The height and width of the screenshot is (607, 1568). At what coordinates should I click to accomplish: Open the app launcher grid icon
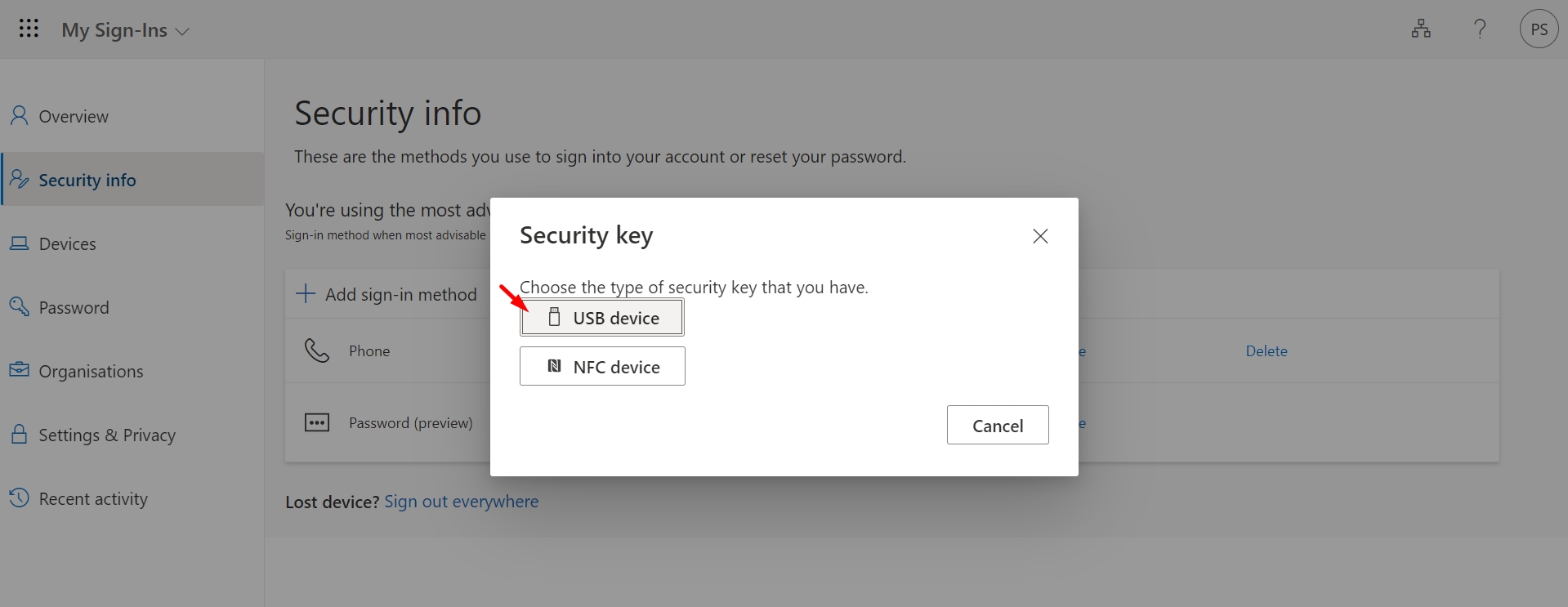tap(29, 29)
